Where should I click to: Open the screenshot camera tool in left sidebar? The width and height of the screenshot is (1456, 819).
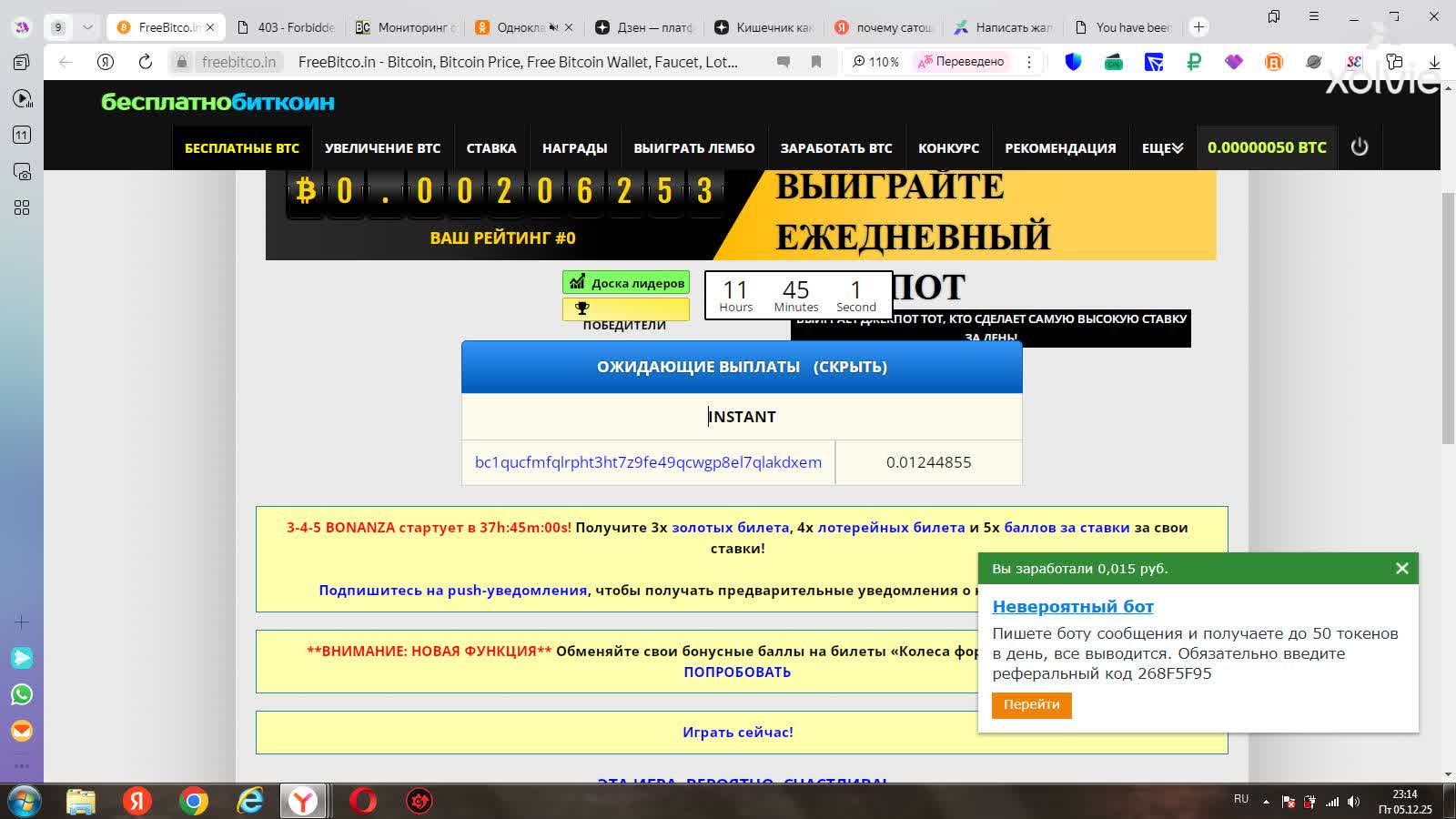[x=21, y=172]
